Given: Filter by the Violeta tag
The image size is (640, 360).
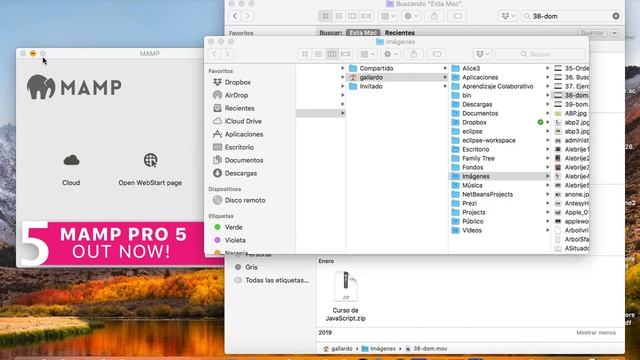Looking at the screenshot, I should (235, 240).
